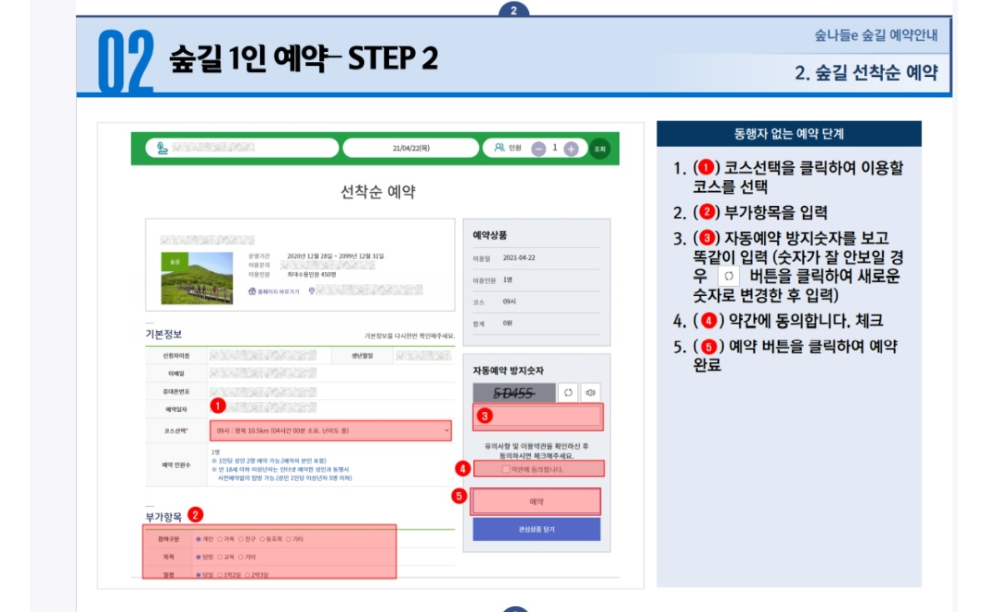Viewport: 988px width, 612px height.
Task: Click the 동행자 없는 예약 단계 header
Action: (788, 134)
